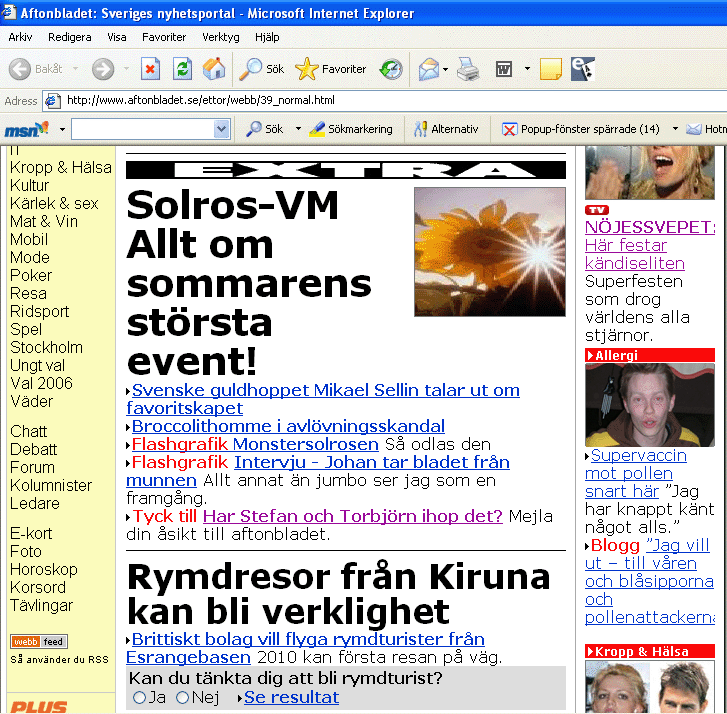Viewport: 727px width, 714px height.
Task: Select the Nej radio button
Action: 183,697
